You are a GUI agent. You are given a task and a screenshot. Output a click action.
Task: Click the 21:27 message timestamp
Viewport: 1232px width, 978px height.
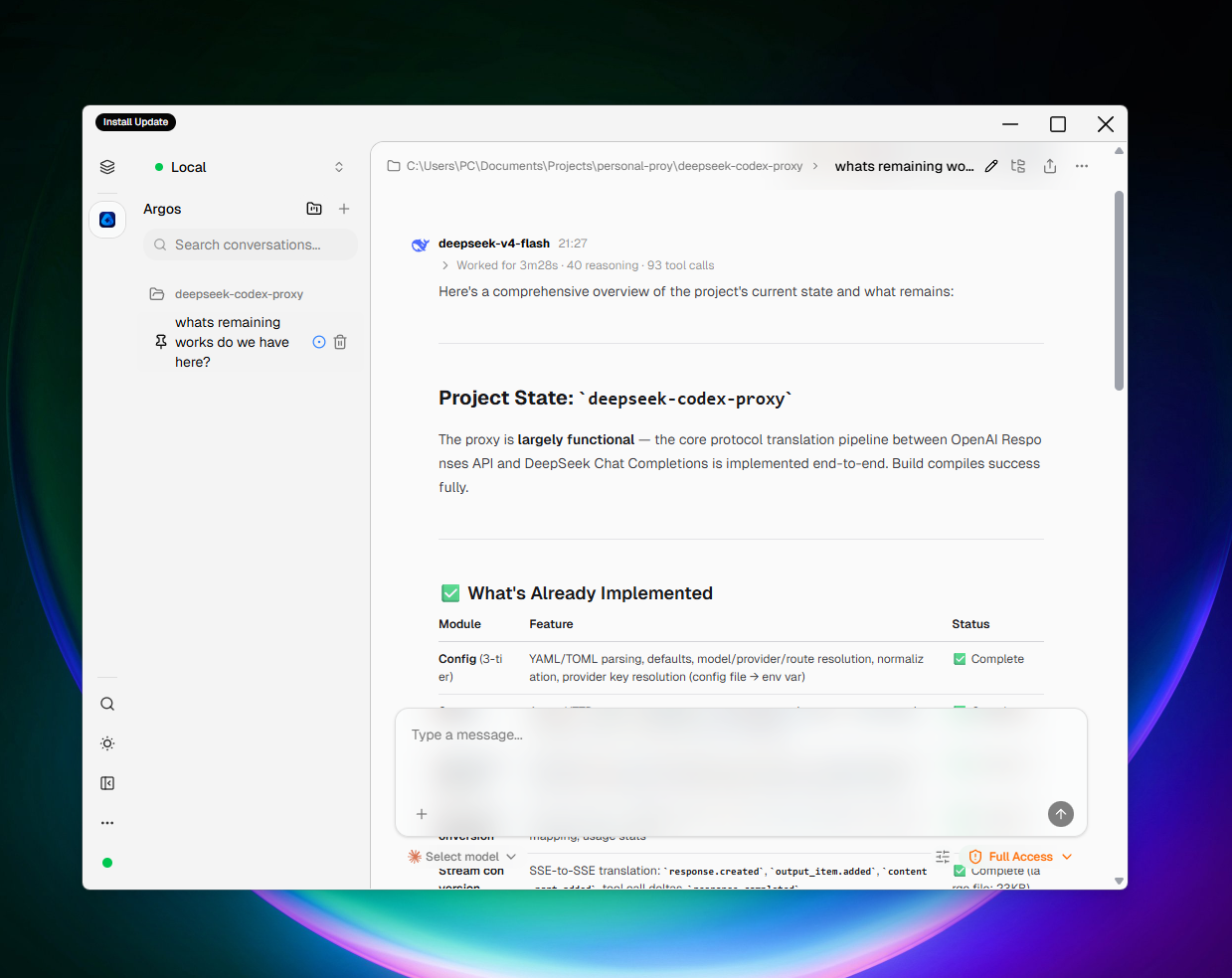[x=573, y=244]
